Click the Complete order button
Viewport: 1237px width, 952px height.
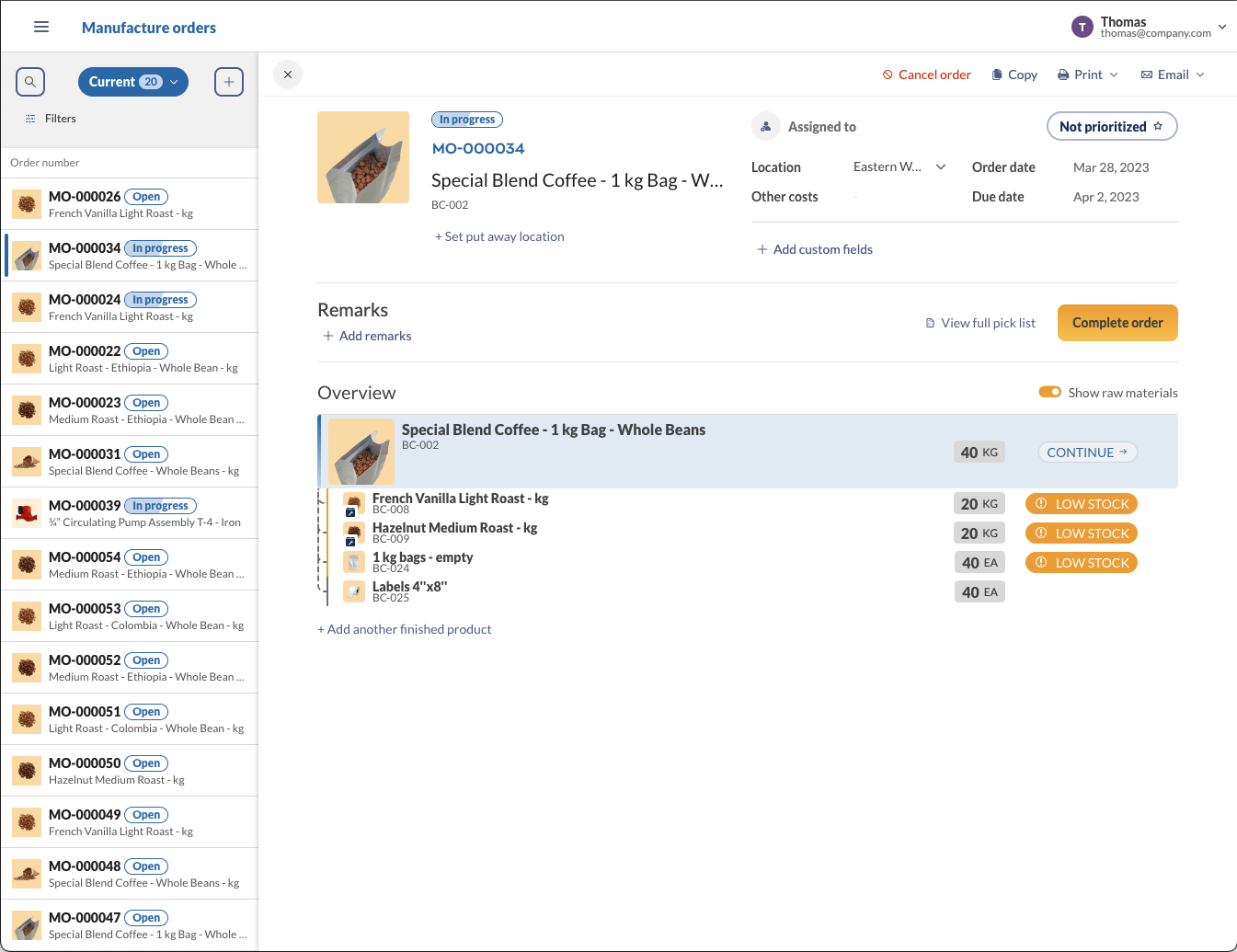coord(1117,322)
